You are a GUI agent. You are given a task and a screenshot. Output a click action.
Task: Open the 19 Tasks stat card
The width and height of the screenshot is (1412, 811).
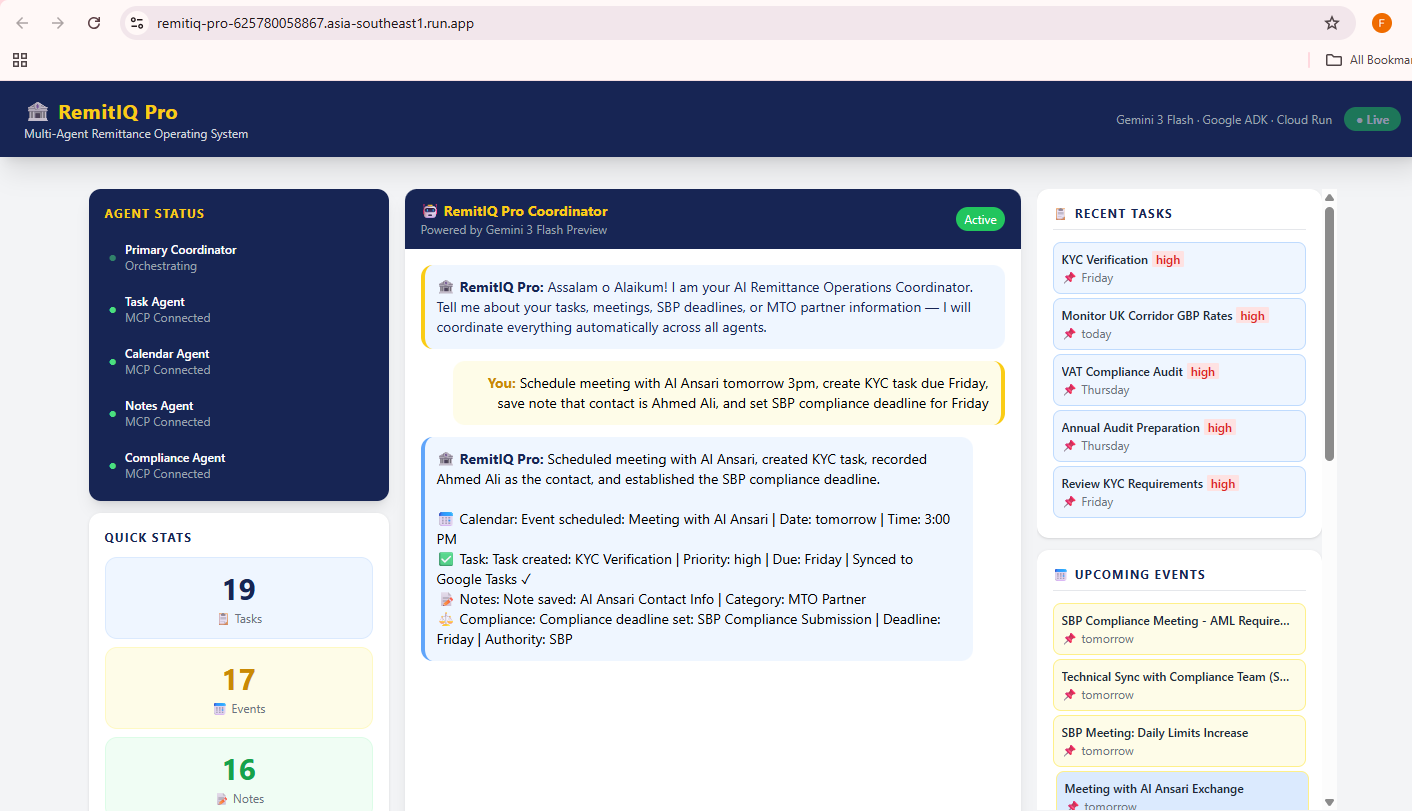click(x=239, y=598)
